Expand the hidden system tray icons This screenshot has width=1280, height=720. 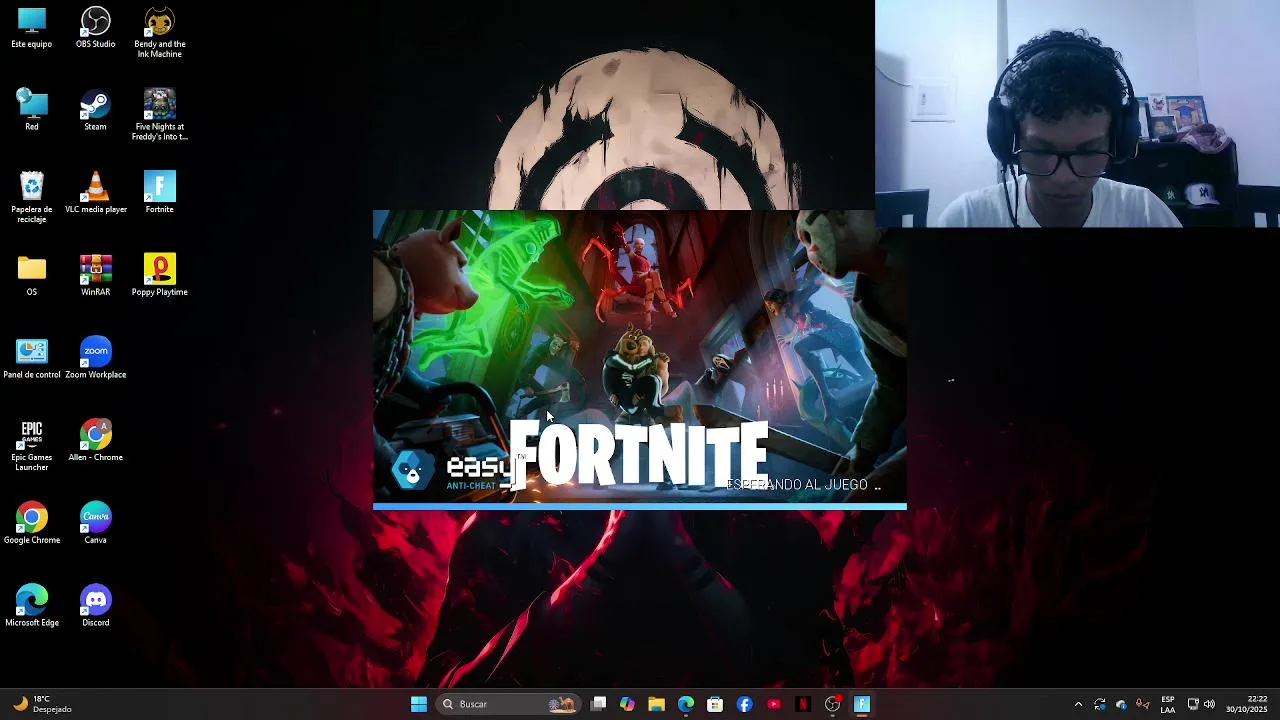tap(1078, 704)
